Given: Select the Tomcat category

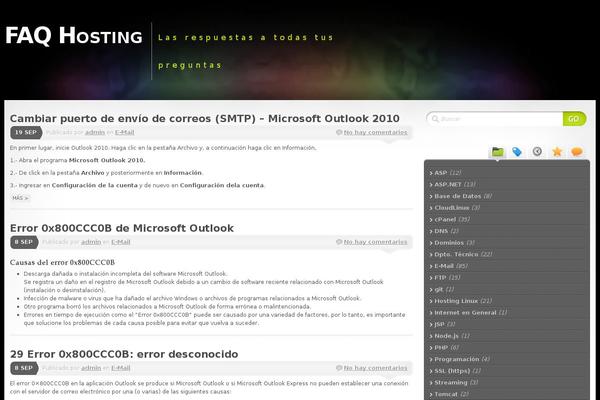Looking at the screenshot, I should 446,394.
